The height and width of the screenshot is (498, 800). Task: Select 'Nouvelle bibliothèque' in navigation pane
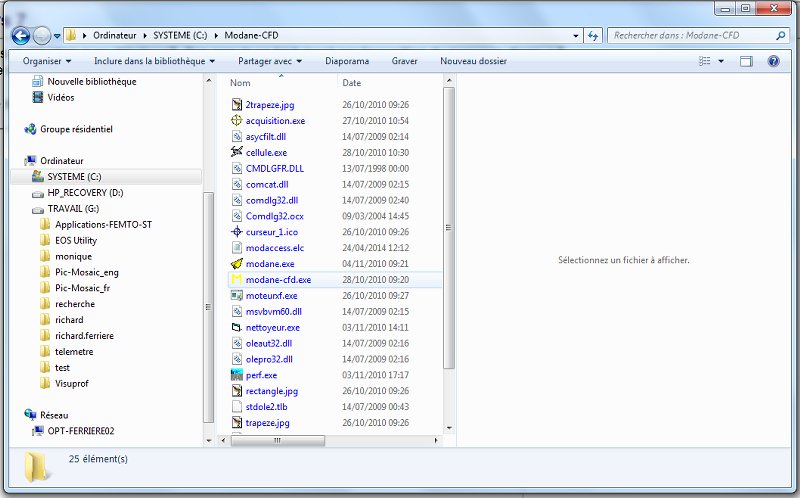92,82
